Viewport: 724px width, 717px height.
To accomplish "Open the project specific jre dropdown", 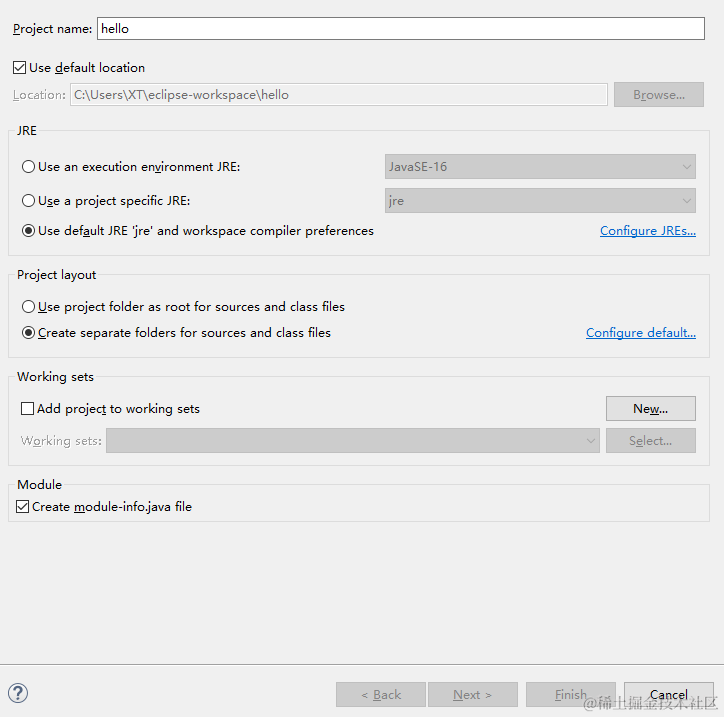I will pyautogui.click(x=540, y=201).
